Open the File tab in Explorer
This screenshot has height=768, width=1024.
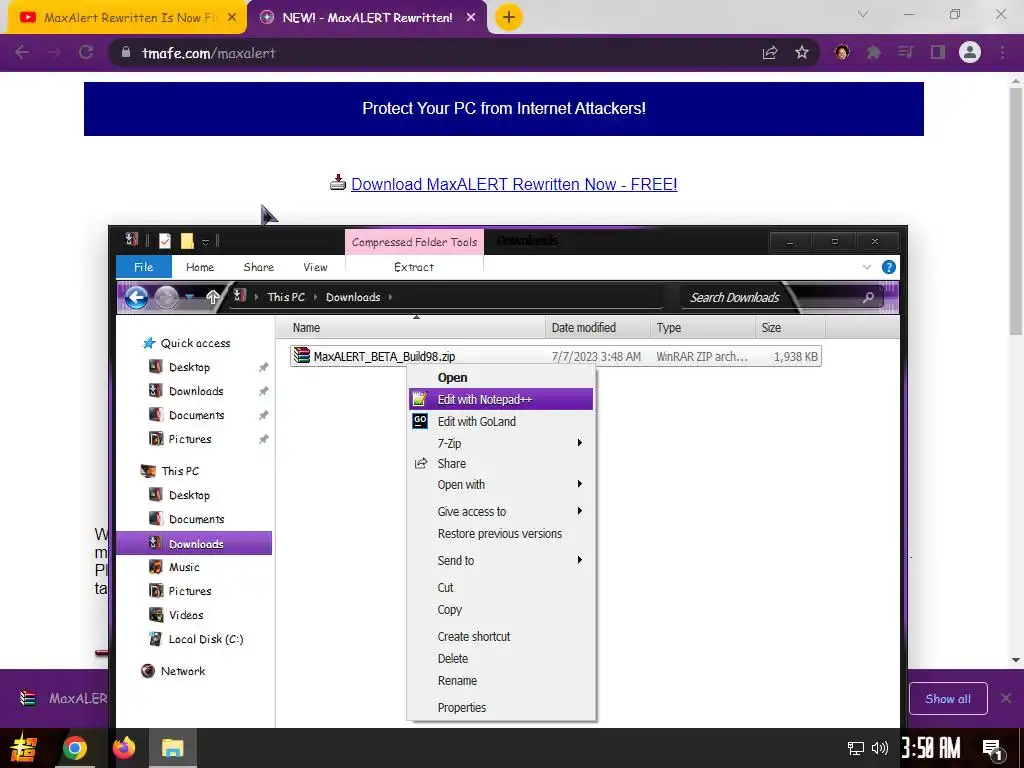pos(144,267)
